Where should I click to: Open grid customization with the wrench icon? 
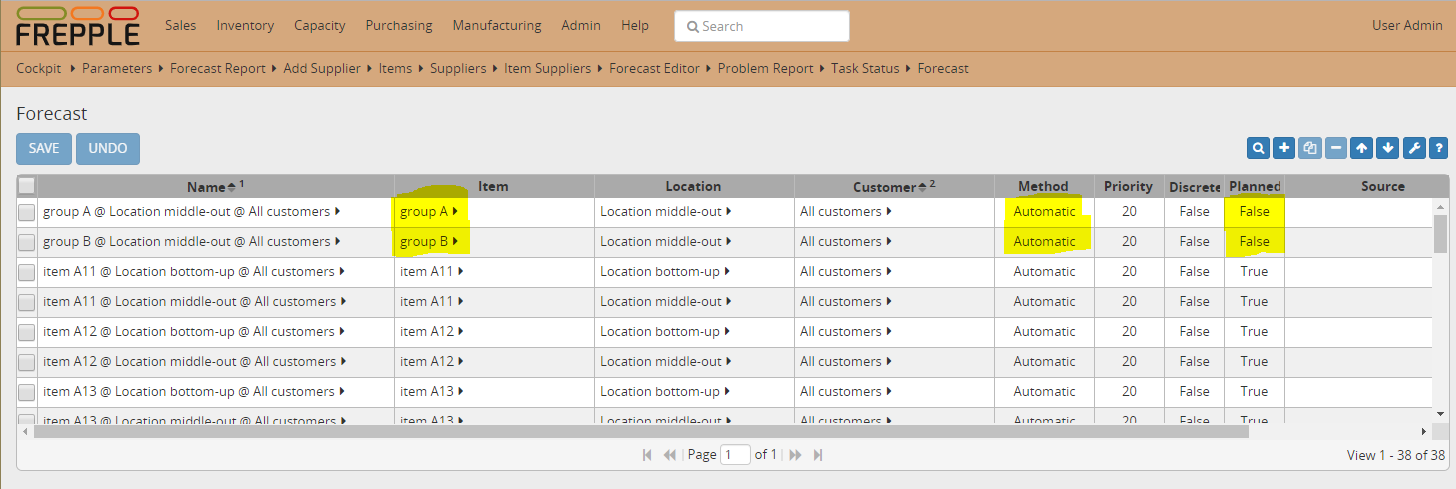1413,148
